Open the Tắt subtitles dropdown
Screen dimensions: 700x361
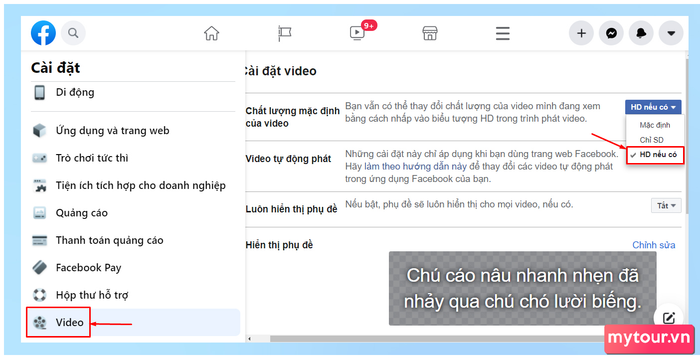tap(666, 206)
